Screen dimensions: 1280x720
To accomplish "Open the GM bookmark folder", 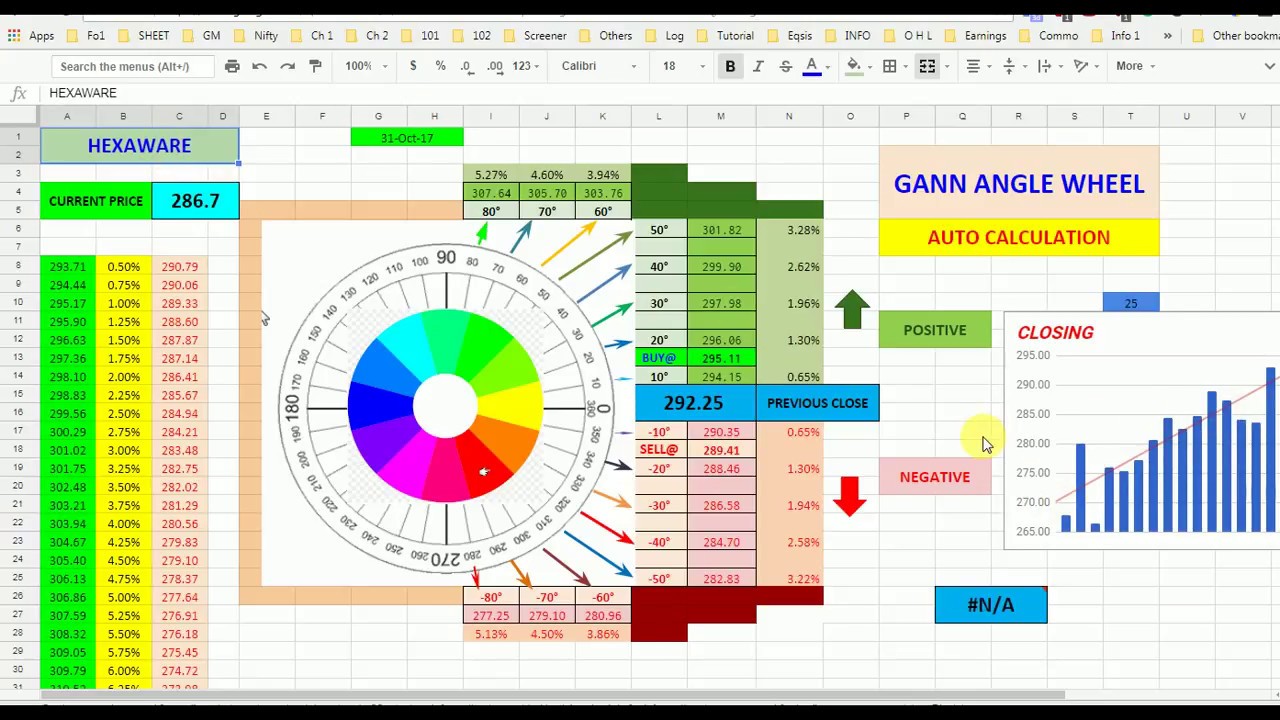I will coord(201,36).
